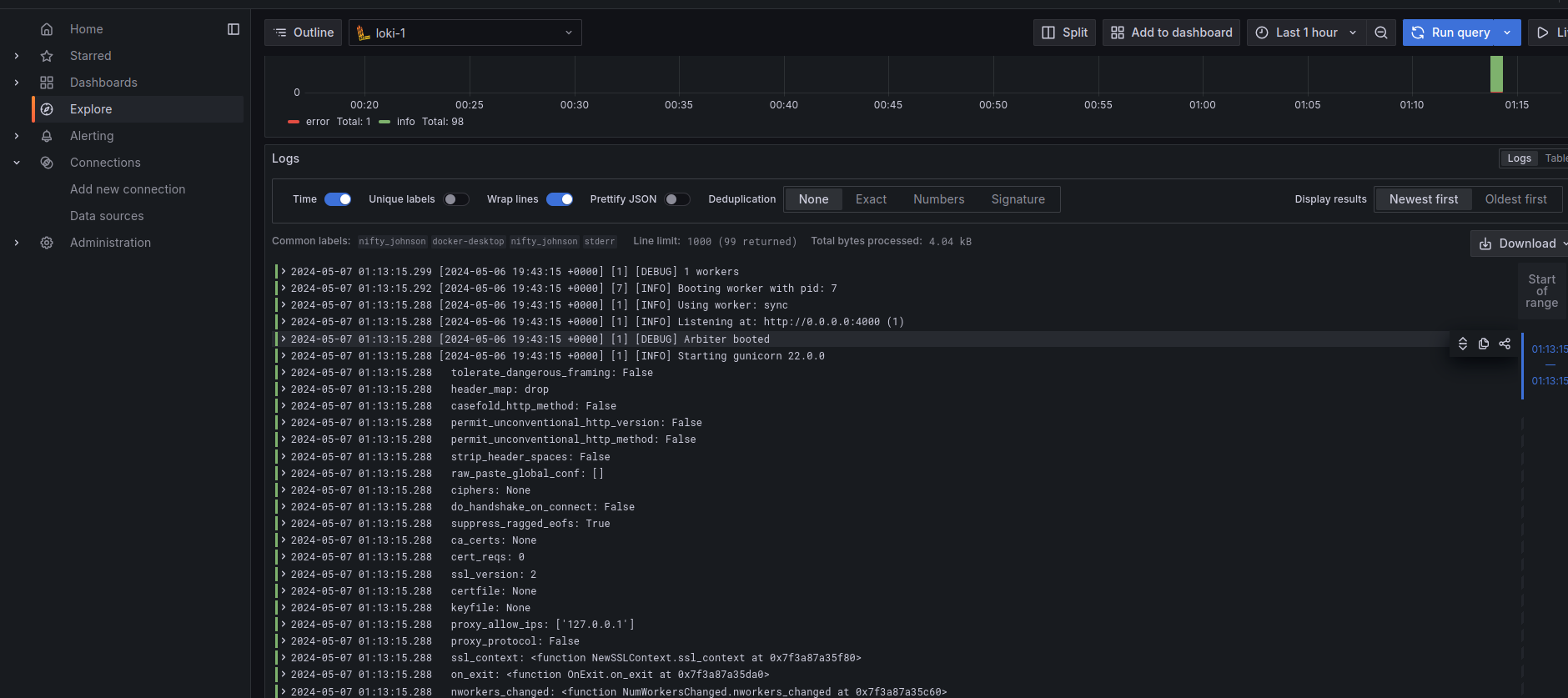
Task: Expand the 'Starting gunicorn 22.0.0' log row
Action: point(284,355)
